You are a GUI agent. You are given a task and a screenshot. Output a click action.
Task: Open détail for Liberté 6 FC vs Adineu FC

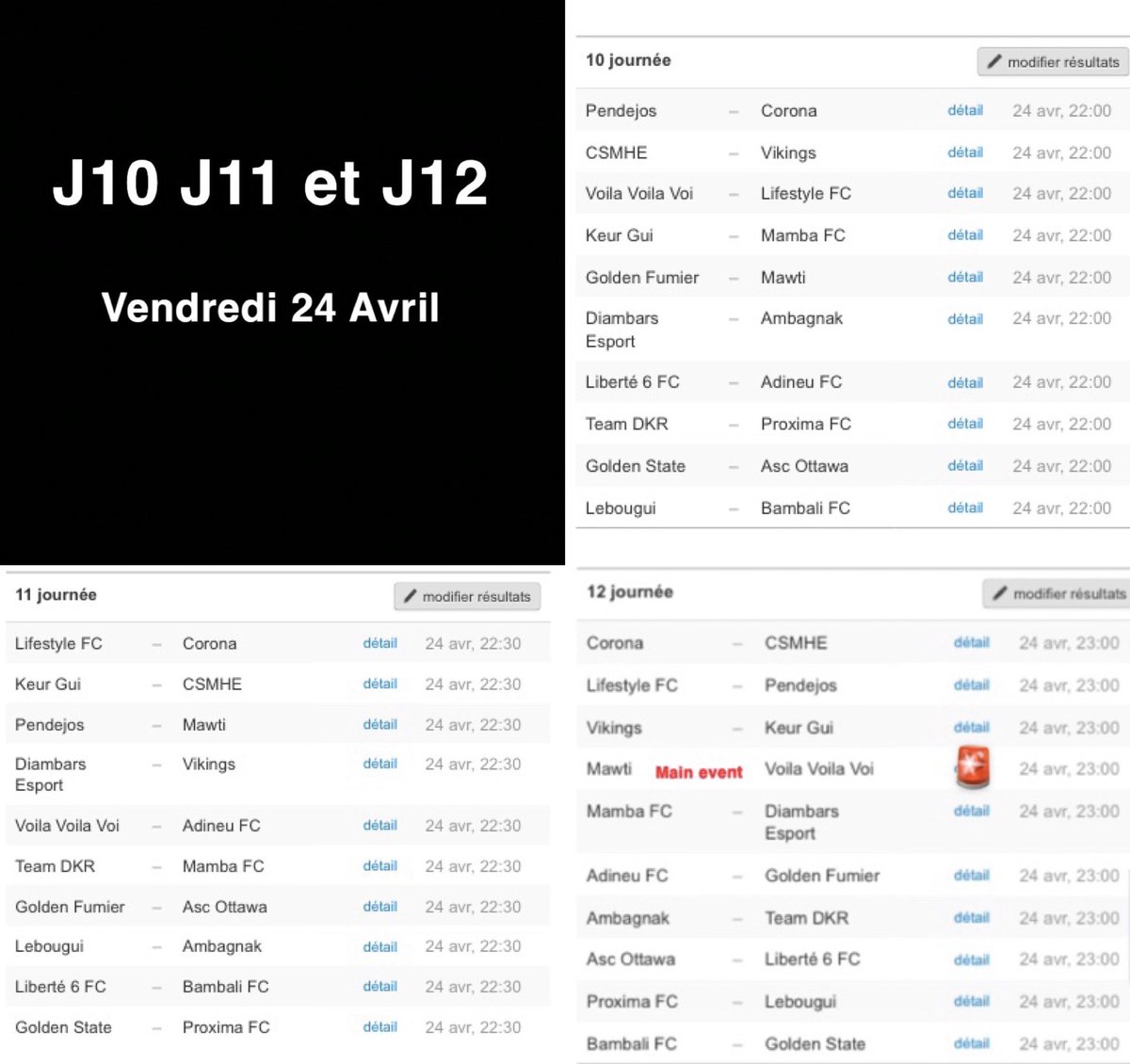965,382
